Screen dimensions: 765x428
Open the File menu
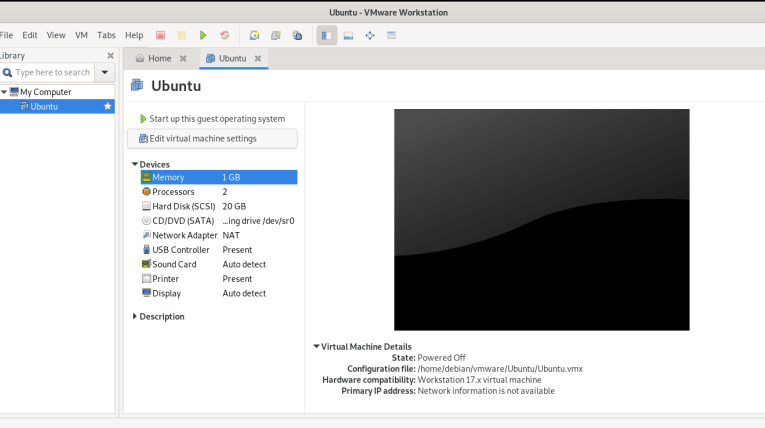[x=6, y=35]
